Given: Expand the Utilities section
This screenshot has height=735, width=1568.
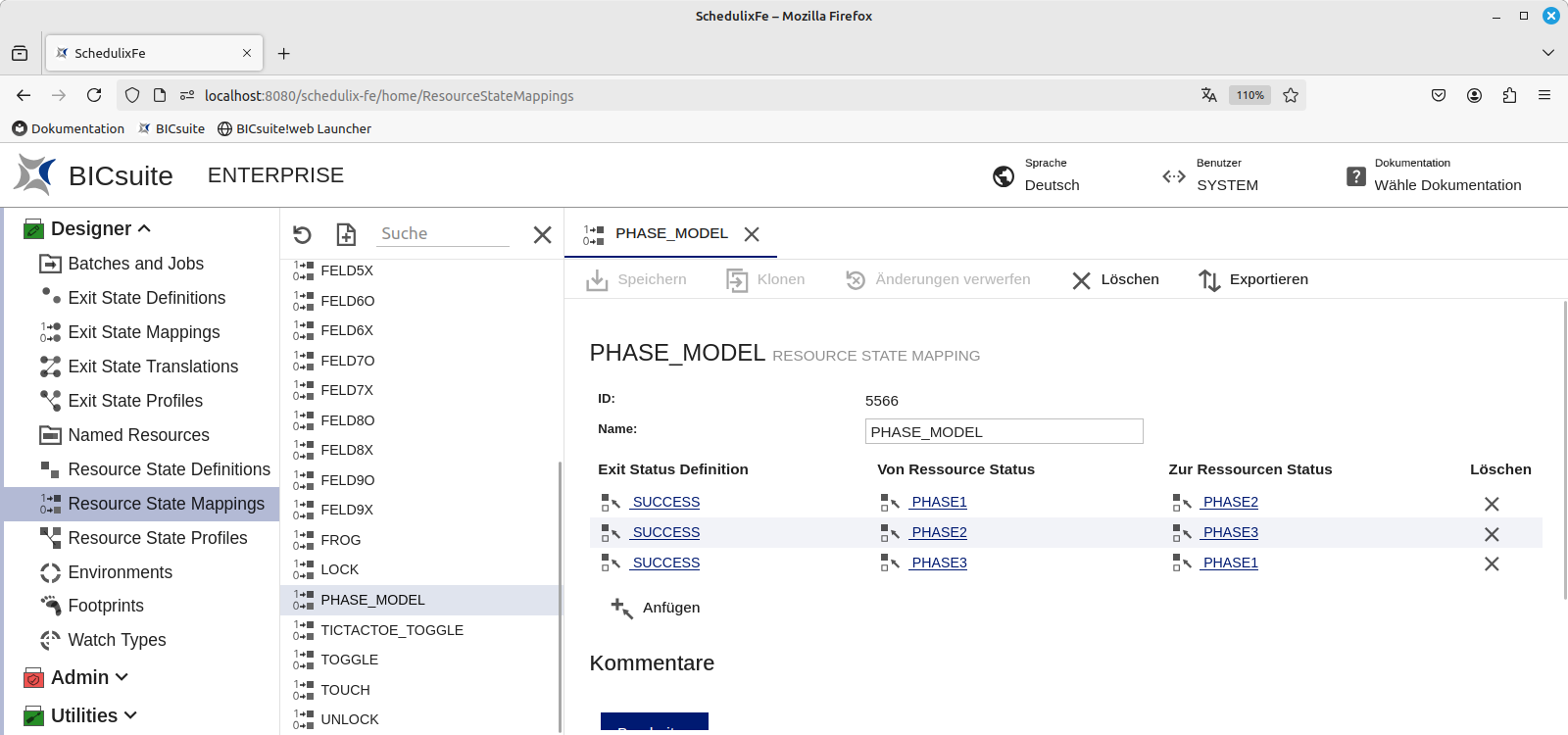Looking at the screenshot, I should coord(130,715).
